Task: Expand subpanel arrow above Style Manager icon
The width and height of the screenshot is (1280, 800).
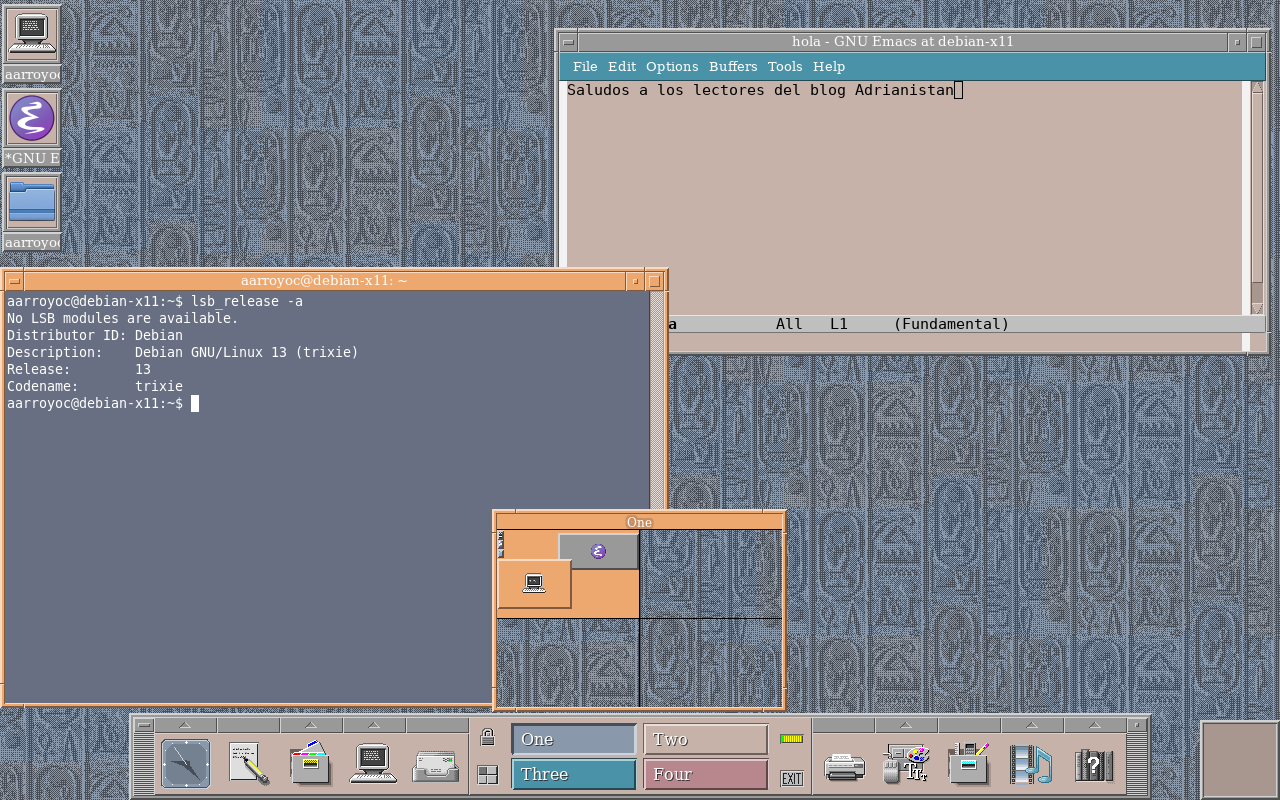Action: coord(906,725)
